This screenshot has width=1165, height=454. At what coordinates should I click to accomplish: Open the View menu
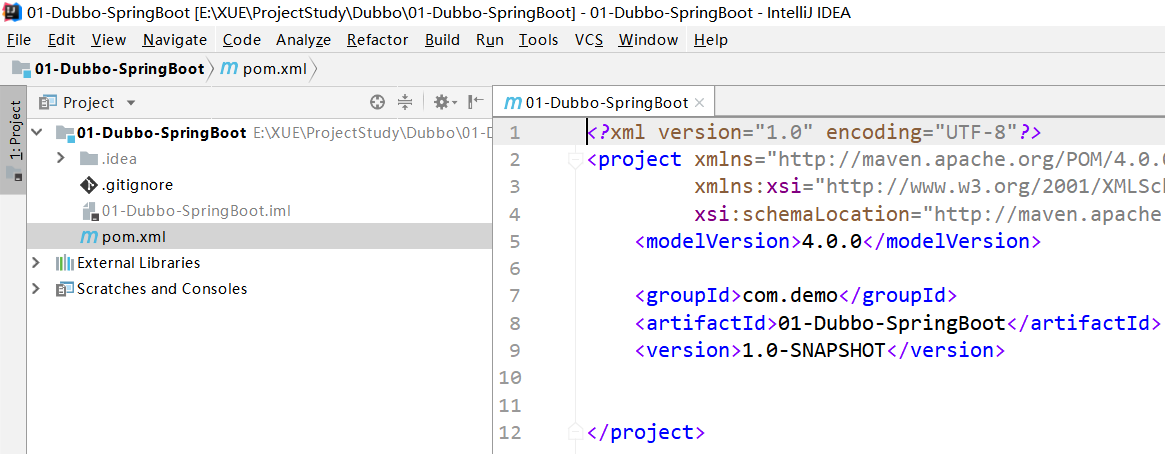109,39
